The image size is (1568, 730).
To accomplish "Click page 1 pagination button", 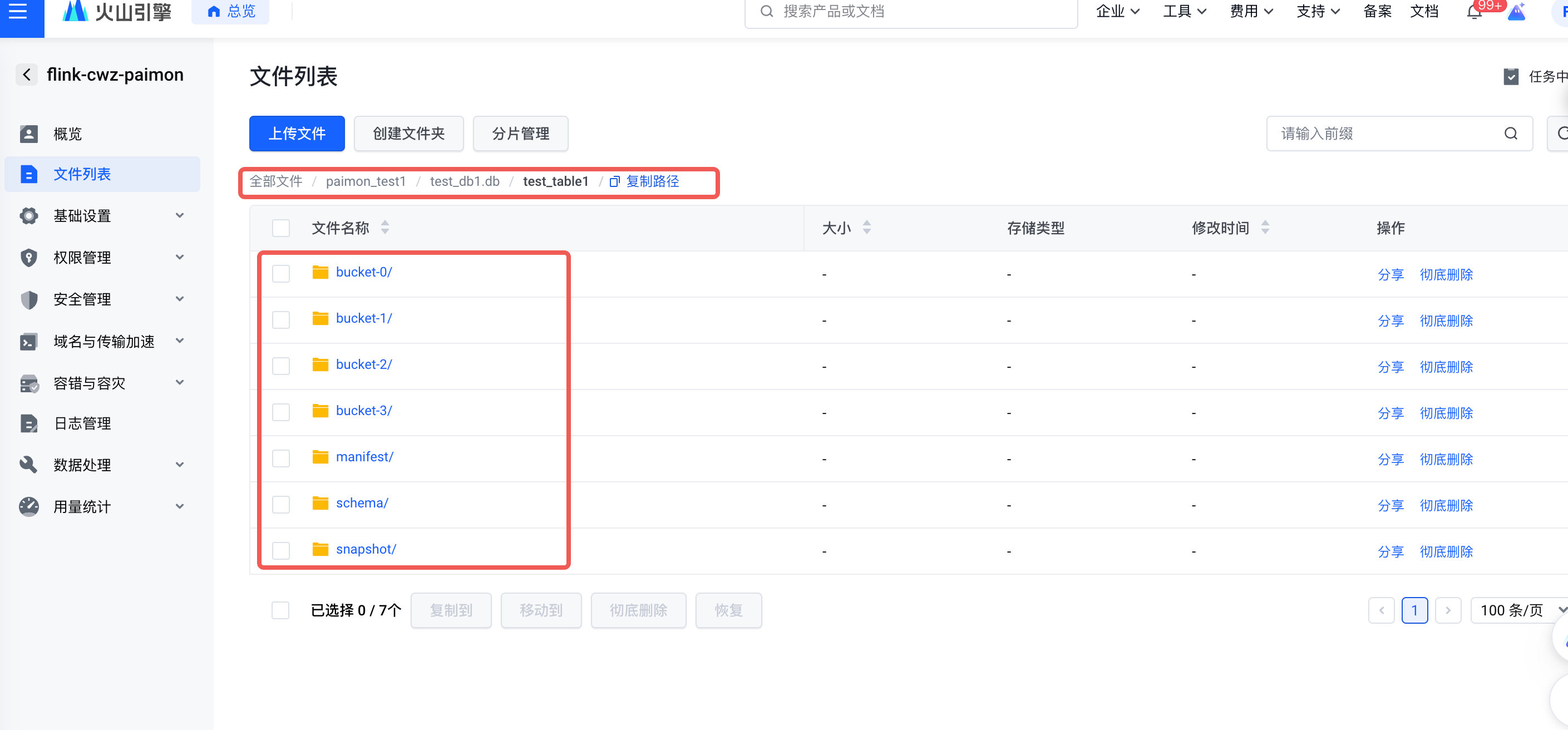I will (1414, 610).
